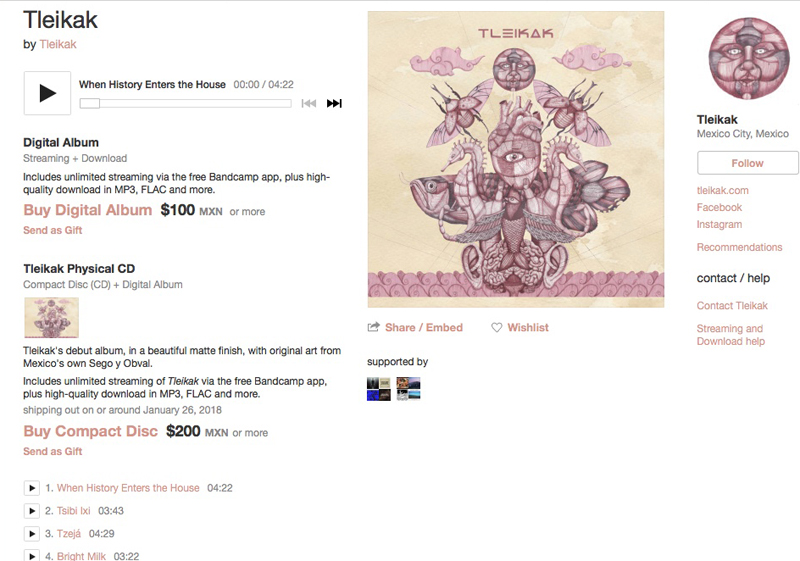Click the Wishlist heart icon
This screenshot has height=561, width=800.
click(496, 327)
